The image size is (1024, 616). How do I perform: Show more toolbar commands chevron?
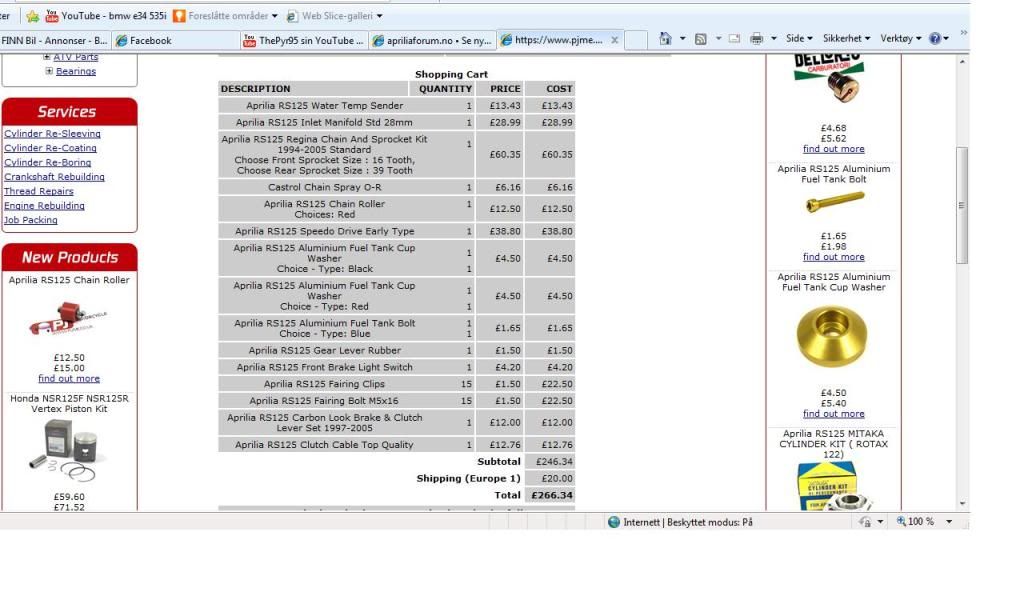[963, 32]
